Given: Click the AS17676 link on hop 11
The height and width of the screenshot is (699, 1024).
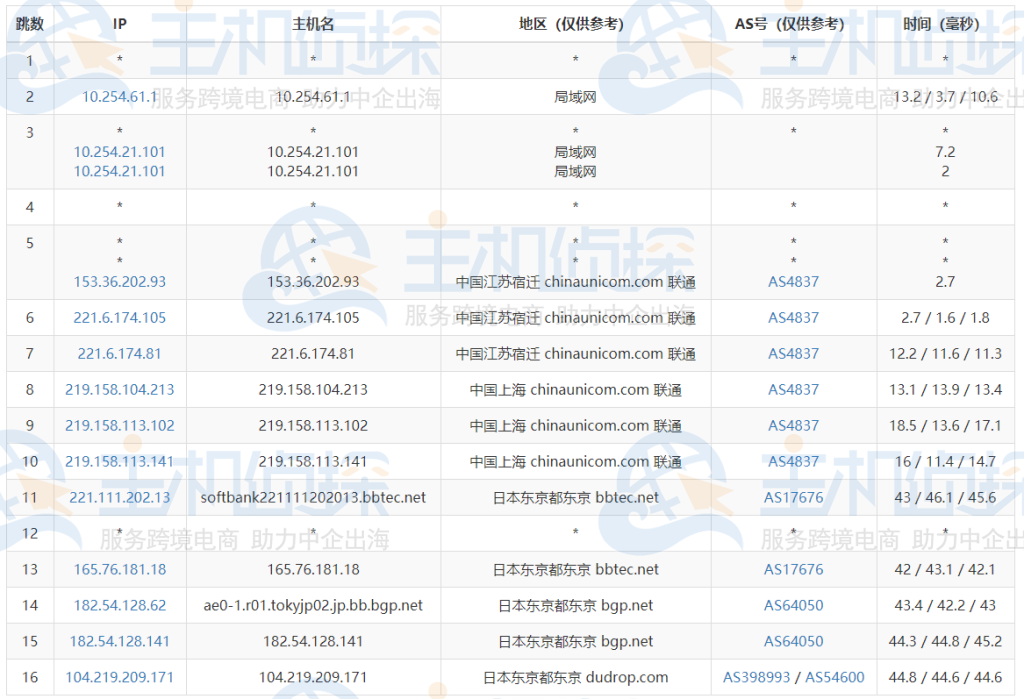Looking at the screenshot, I should [x=791, y=497].
